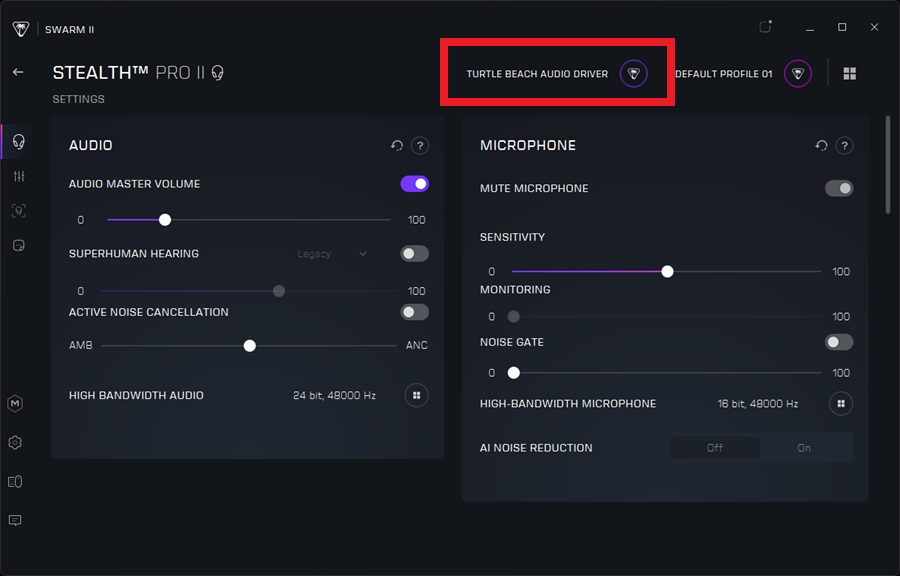The width and height of the screenshot is (900, 576).
Task: Click the STEALTH PRO II title
Action: (129, 73)
